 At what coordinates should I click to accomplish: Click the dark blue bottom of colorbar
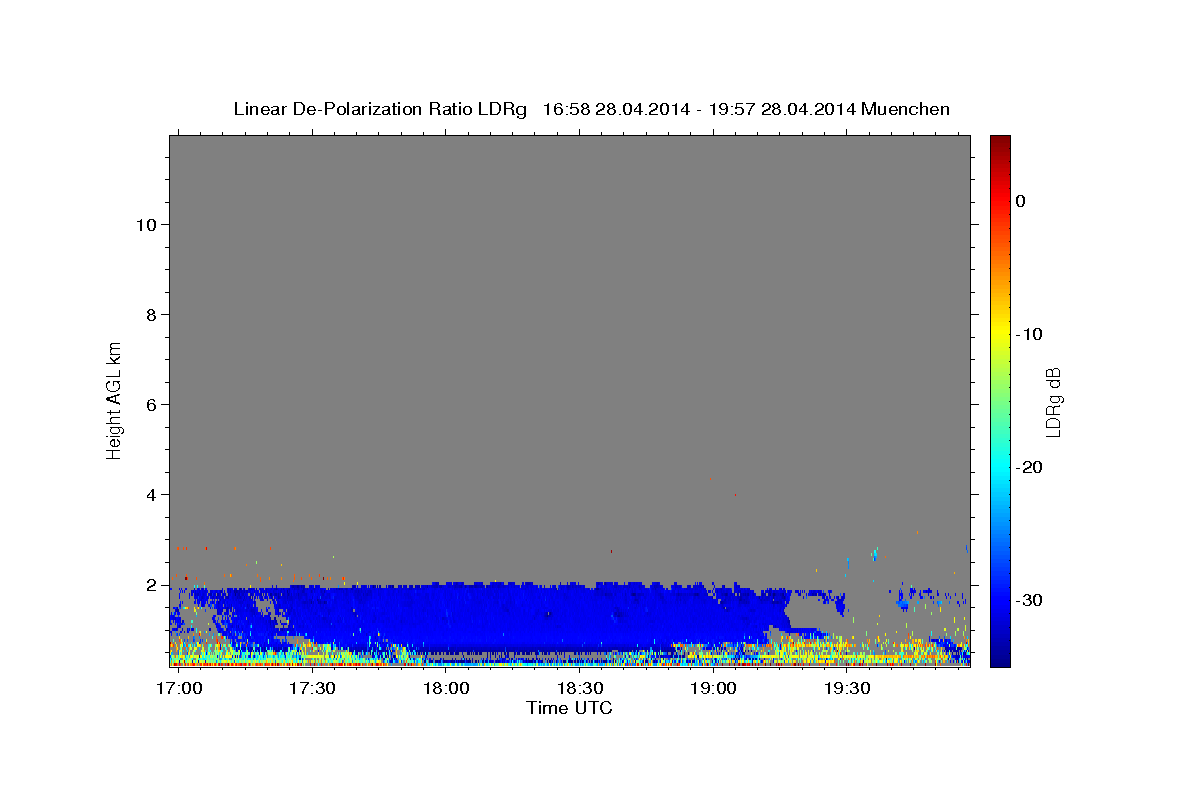pos(1000,658)
